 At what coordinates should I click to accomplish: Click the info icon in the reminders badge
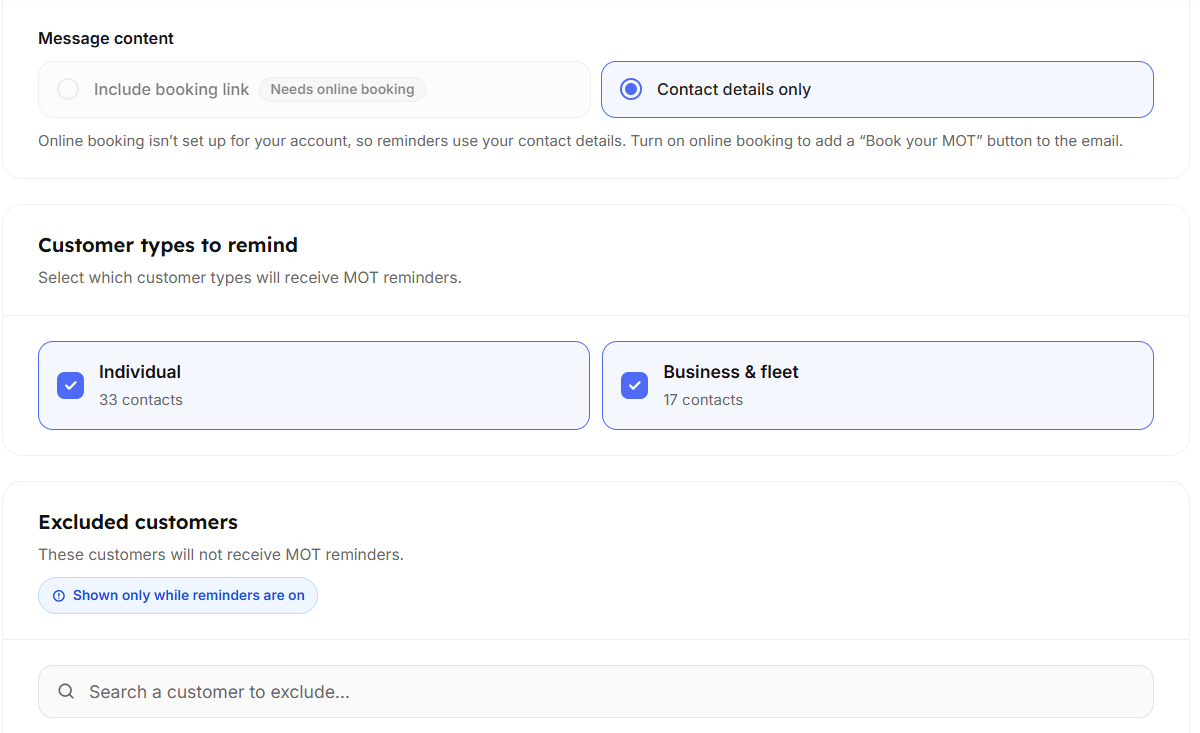59,595
